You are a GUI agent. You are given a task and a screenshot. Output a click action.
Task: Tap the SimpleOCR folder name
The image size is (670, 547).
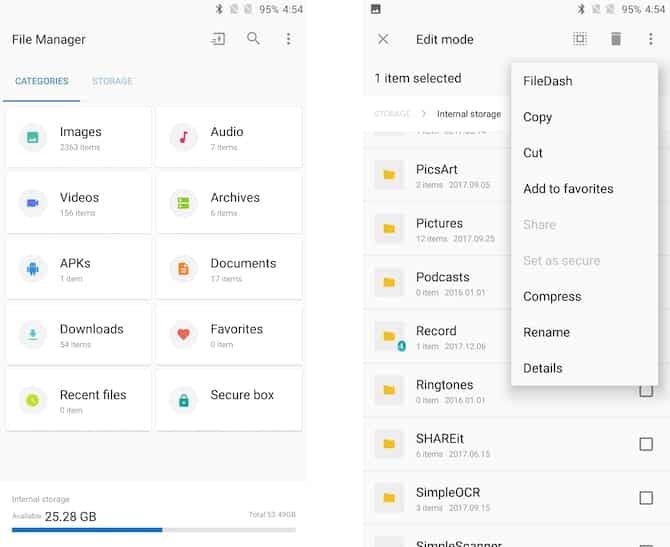[448, 493]
